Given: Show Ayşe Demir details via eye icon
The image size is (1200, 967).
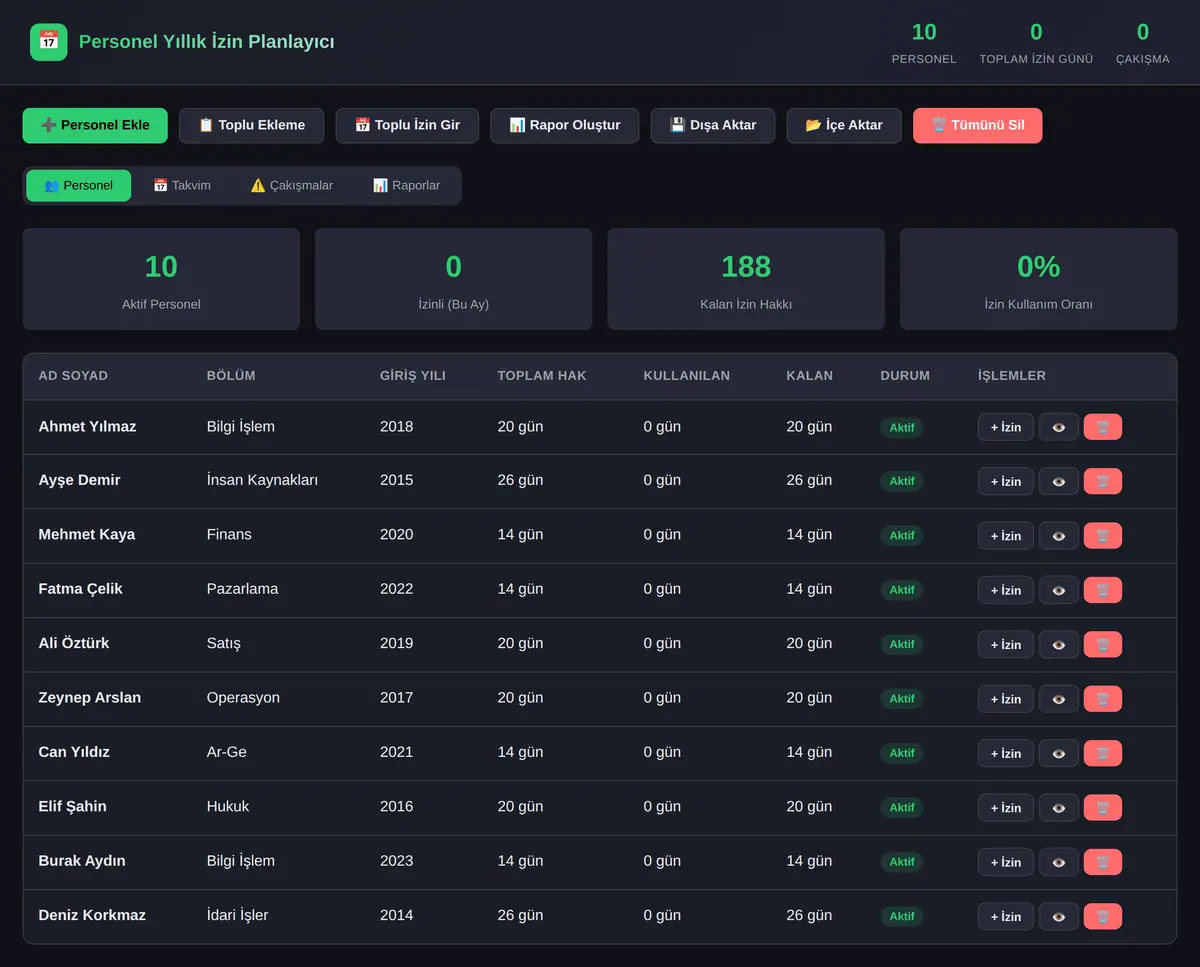Looking at the screenshot, I should (x=1059, y=481).
